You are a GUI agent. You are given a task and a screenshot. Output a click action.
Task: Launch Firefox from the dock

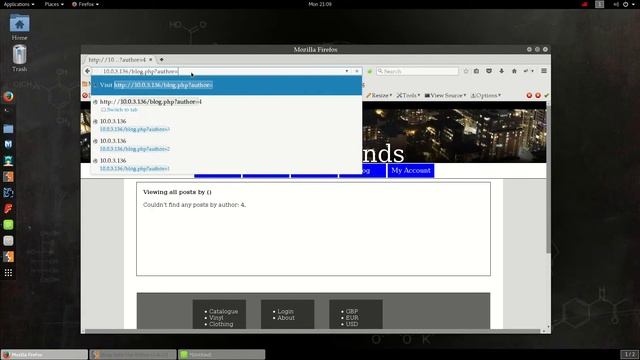[x=8, y=97]
